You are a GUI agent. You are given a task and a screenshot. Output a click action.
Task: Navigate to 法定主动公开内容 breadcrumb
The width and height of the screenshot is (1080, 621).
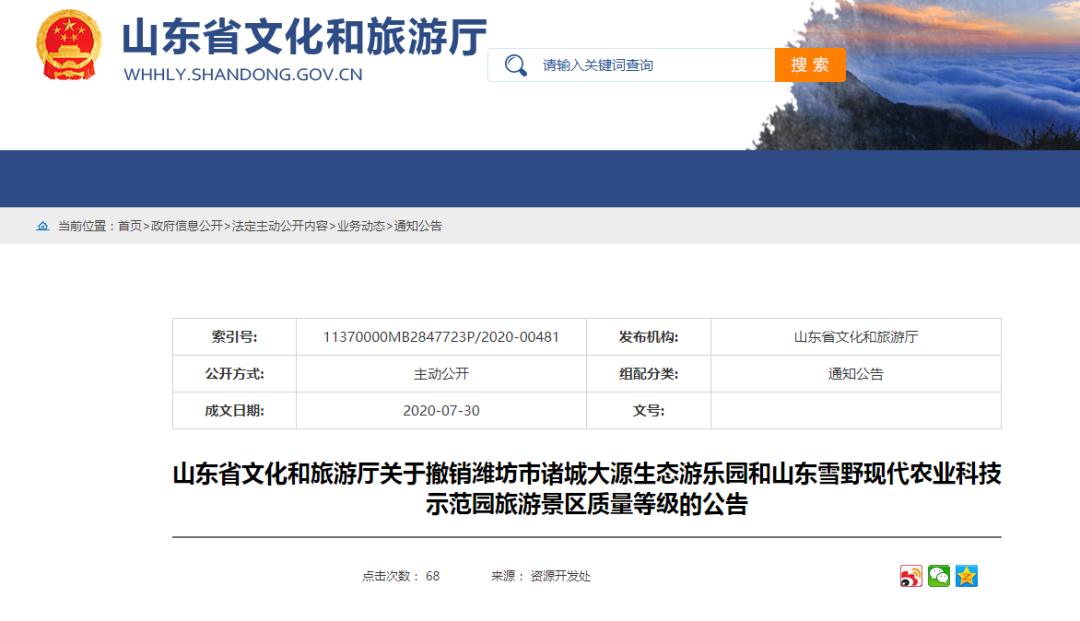click(280, 226)
